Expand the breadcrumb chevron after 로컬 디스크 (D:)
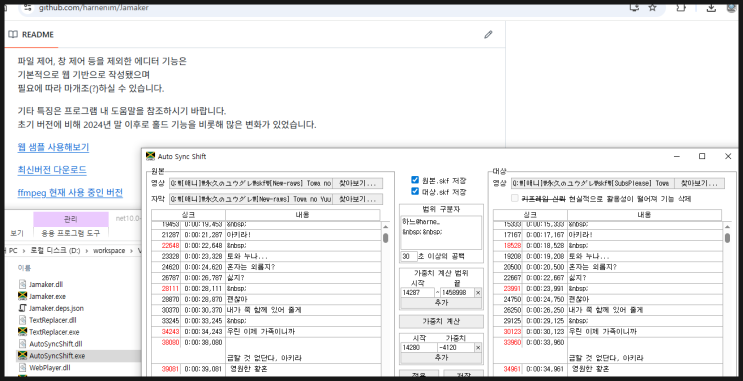The height and width of the screenshot is (381, 743). click(87, 251)
